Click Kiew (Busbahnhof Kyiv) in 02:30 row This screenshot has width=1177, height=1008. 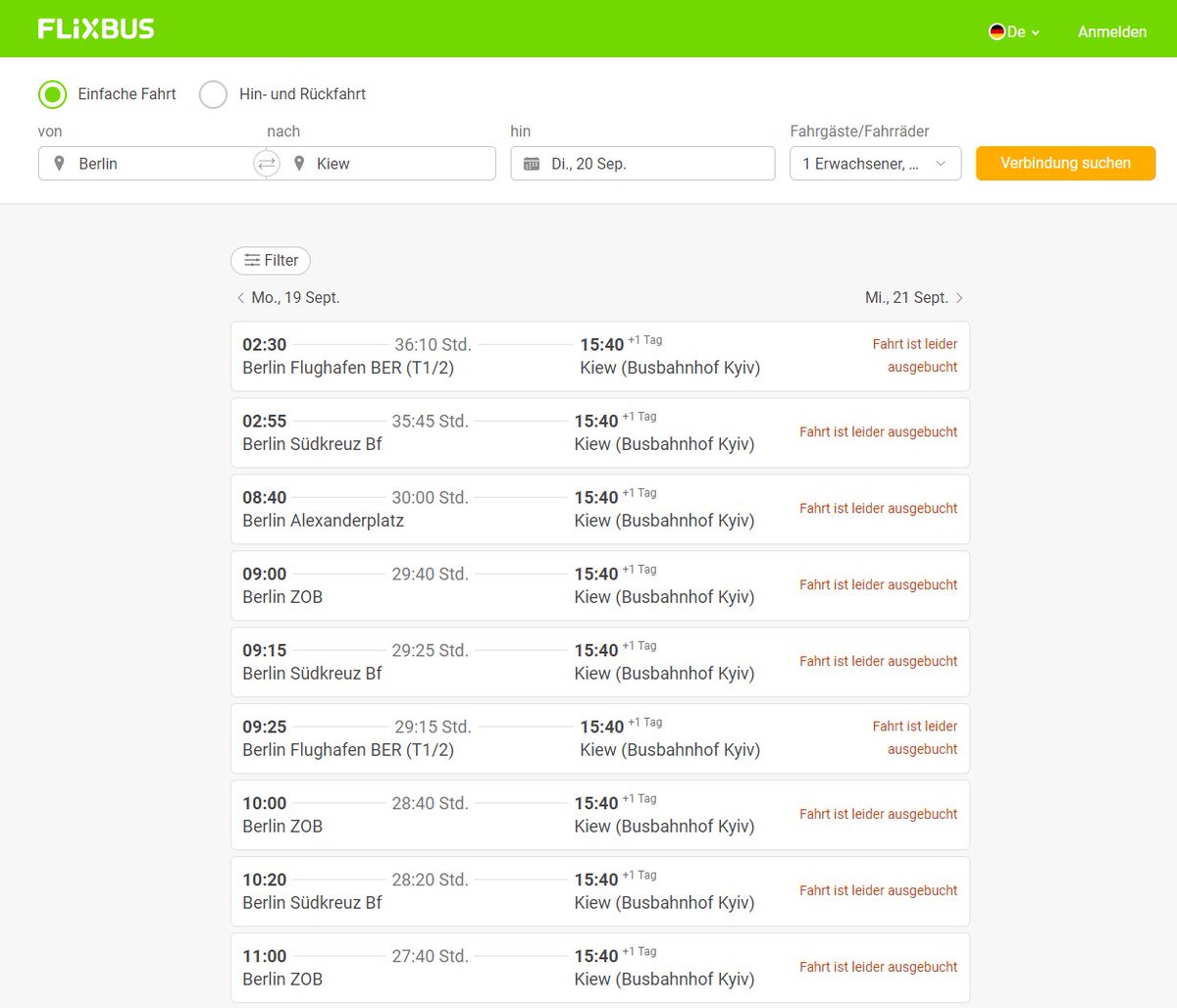pos(670,368)
